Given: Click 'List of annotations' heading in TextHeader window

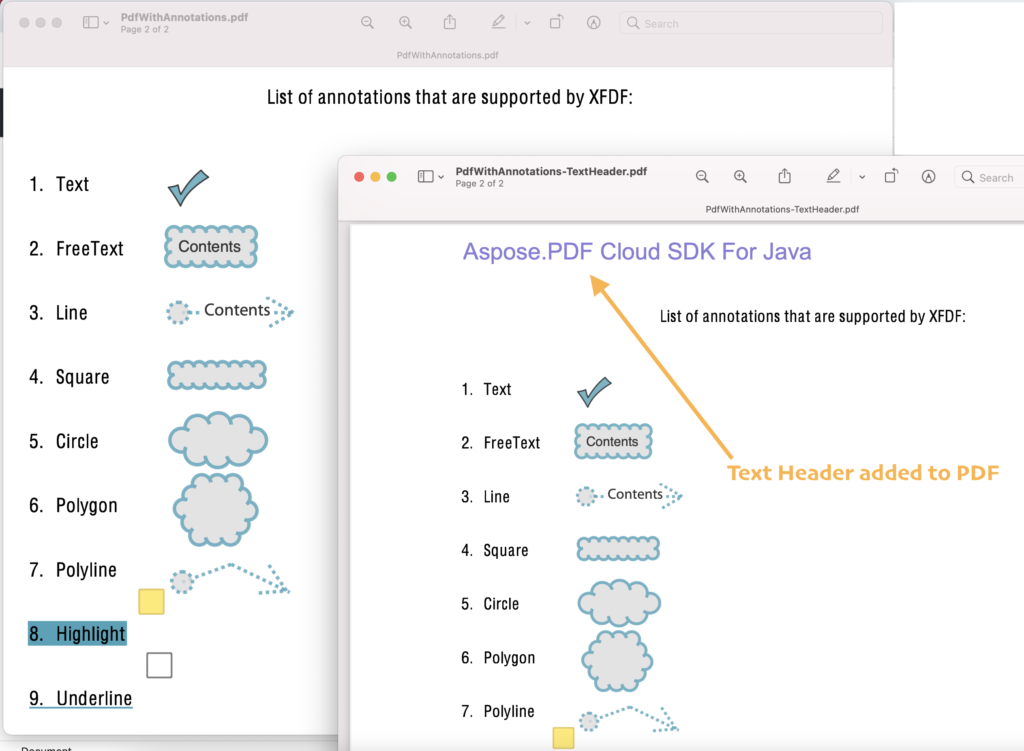Looking at the screenshot, I should click(812, 317).
